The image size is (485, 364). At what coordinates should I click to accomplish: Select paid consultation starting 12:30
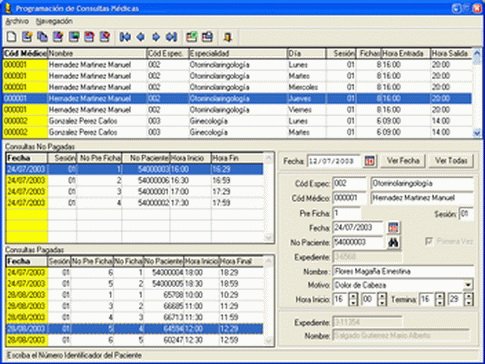click(x=135, y=340)
